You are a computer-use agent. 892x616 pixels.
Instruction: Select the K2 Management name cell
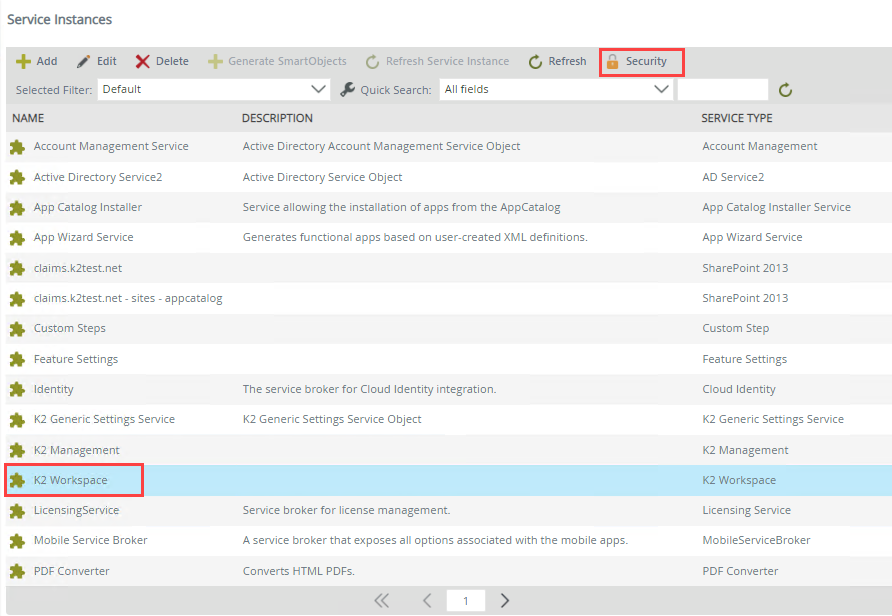77,450
